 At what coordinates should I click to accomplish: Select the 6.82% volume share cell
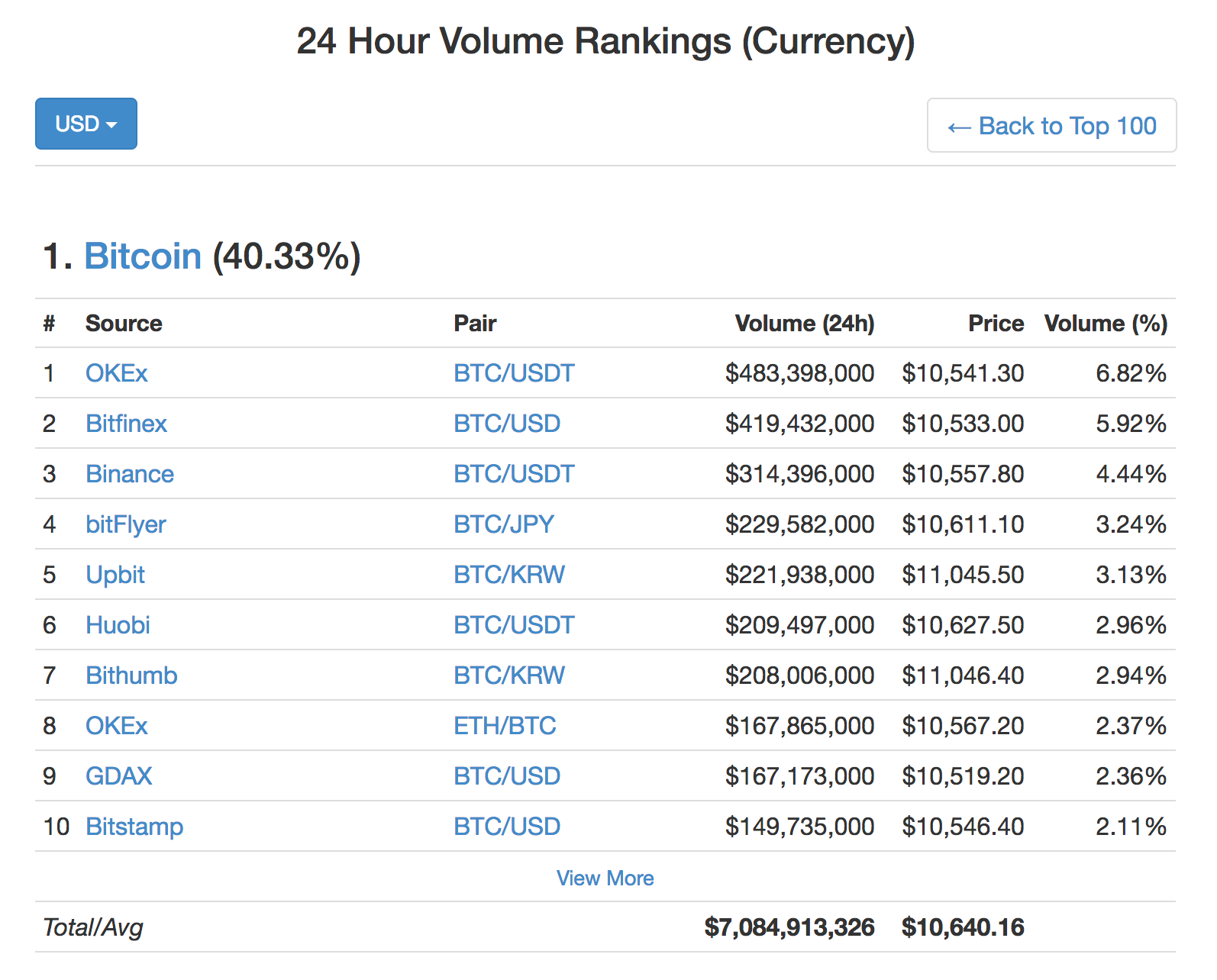coord(1131,373)
